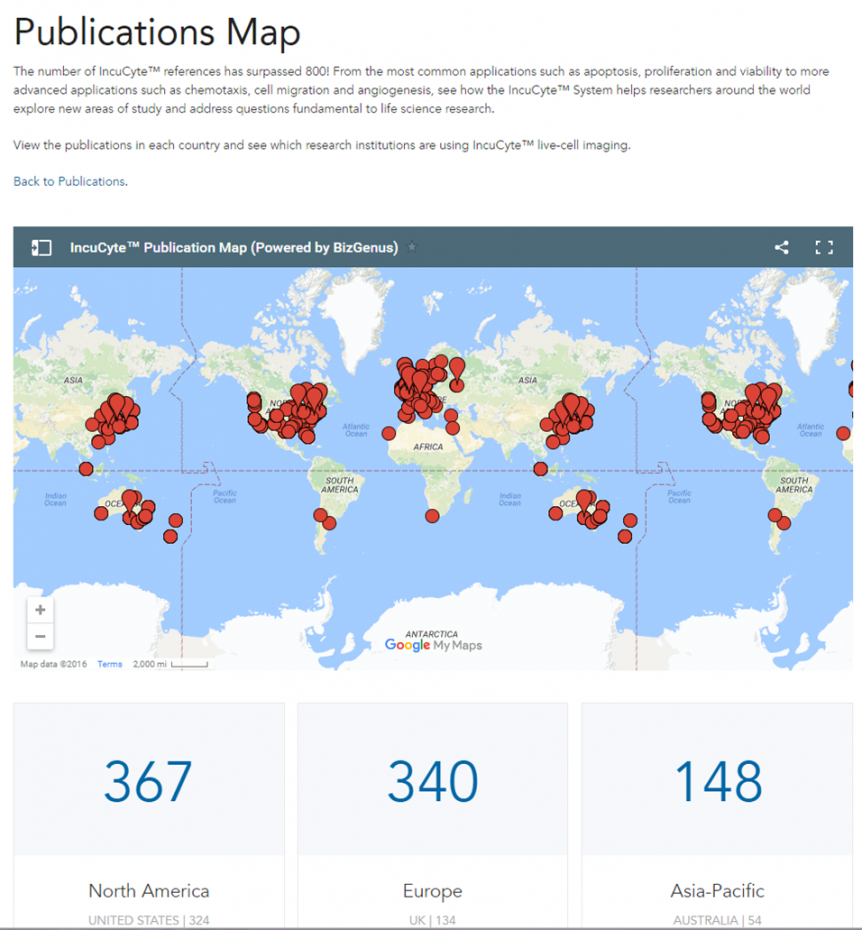The image size is (862, 930).
Task: Select the red marker in southern Africa
Action: point(432,516)
